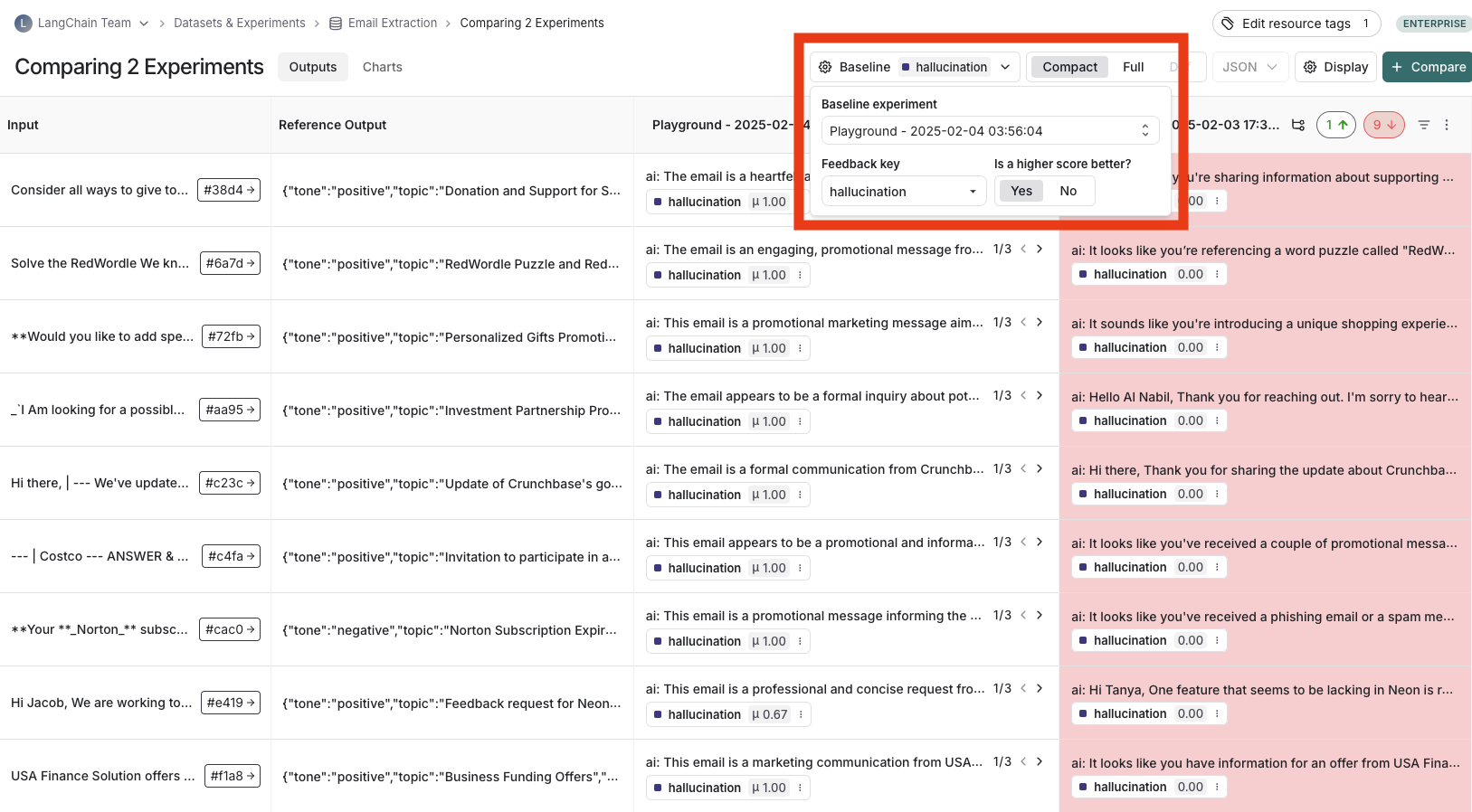This screenshot has height=812, width=1472.
Task: Expand the JSON format dropdown
Action: click(1249, 67)
